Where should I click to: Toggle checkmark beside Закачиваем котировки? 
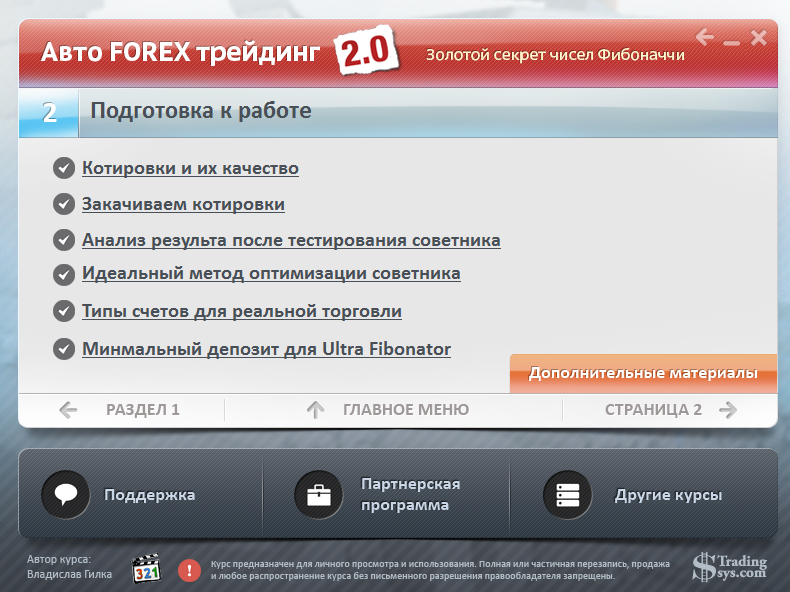64,204
